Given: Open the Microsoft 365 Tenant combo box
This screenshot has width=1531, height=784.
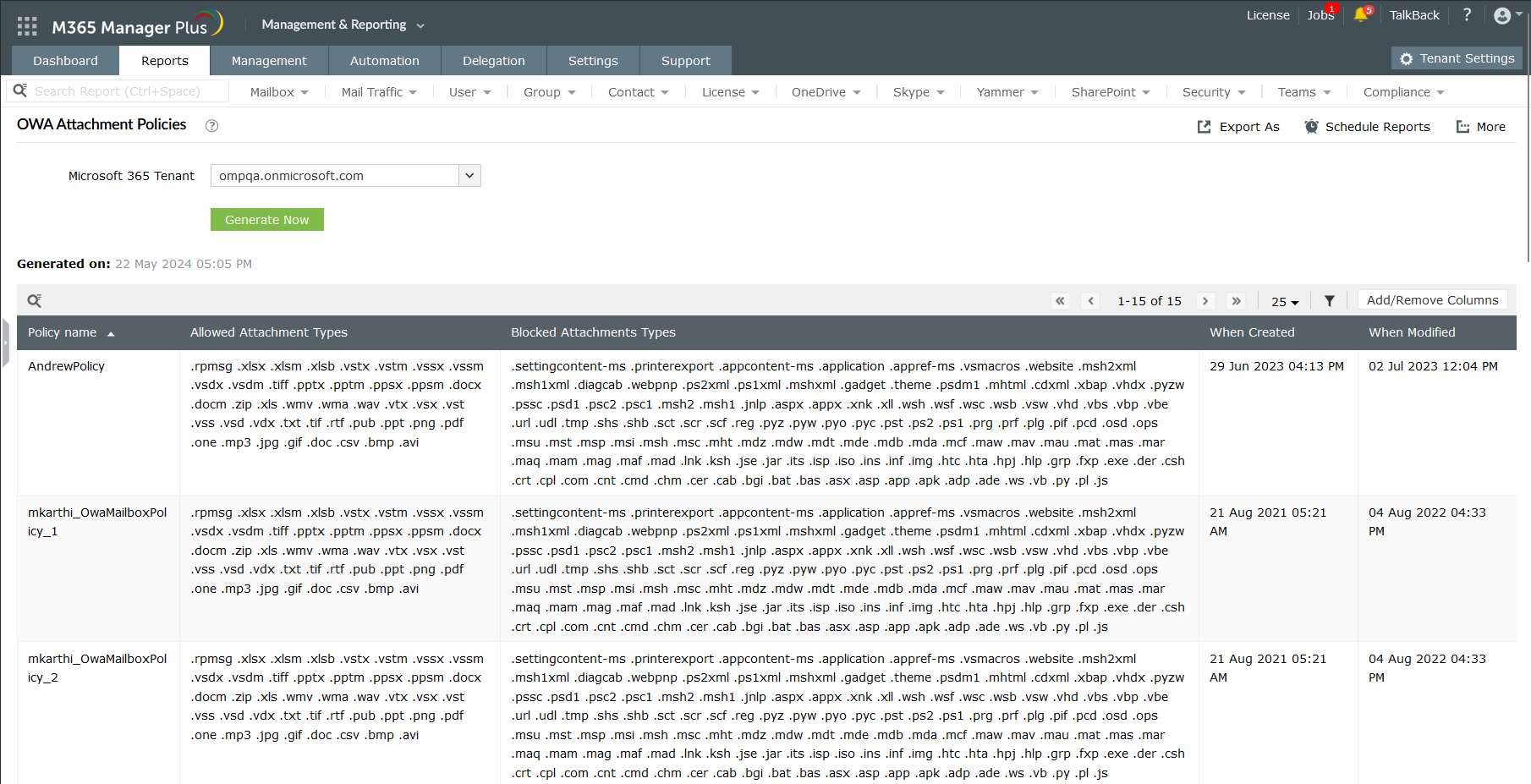Looking at the screenshot, I should point(345,176).
